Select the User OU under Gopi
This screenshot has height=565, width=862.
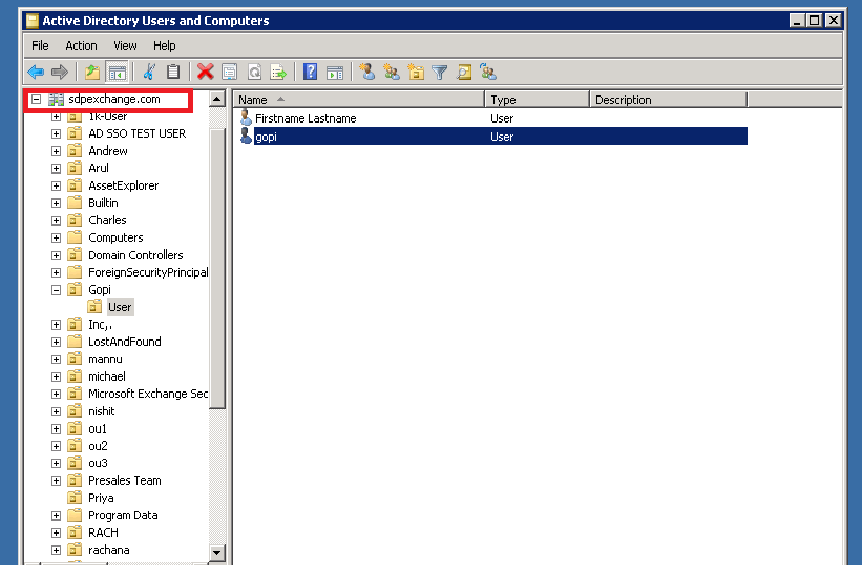[119, 307]
